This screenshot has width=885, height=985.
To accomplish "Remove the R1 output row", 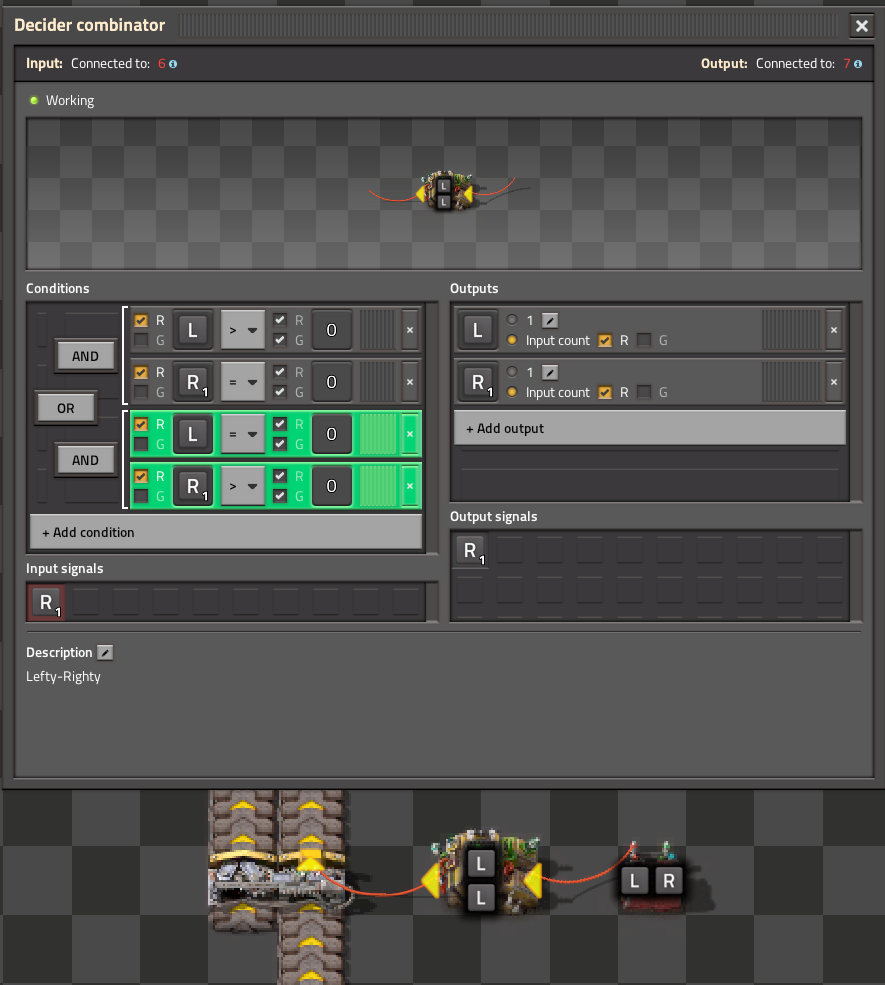I will pos(834,382).
